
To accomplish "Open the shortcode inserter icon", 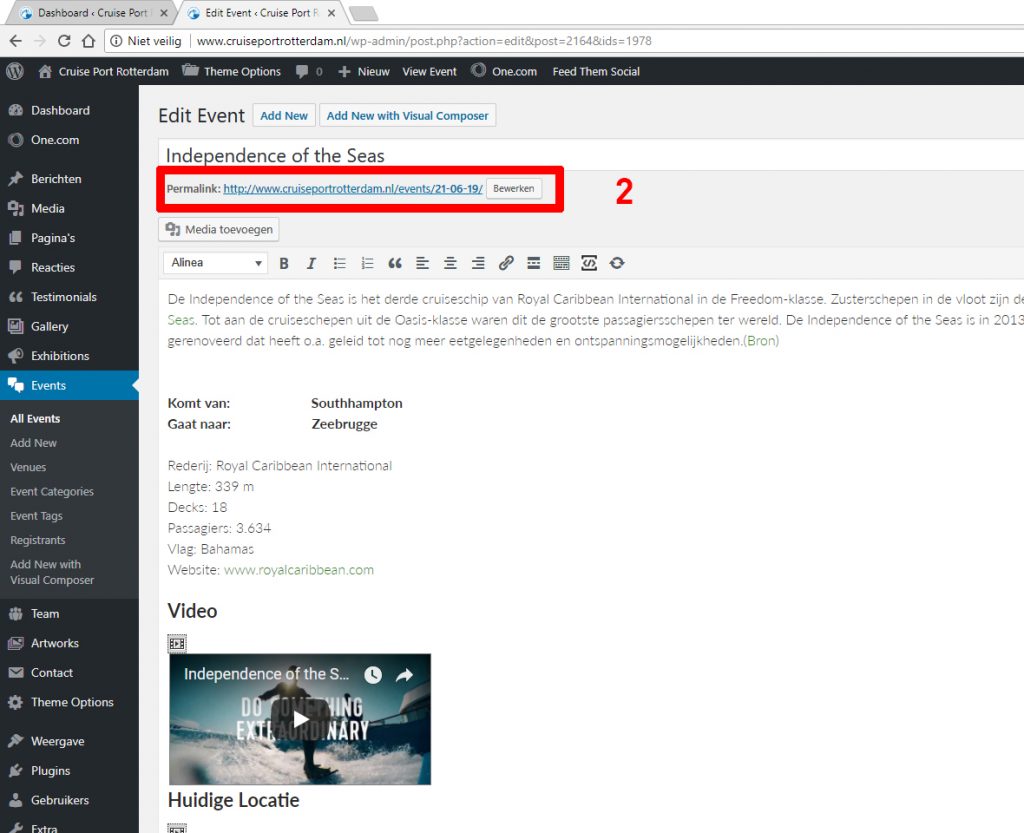I will 589,263.
